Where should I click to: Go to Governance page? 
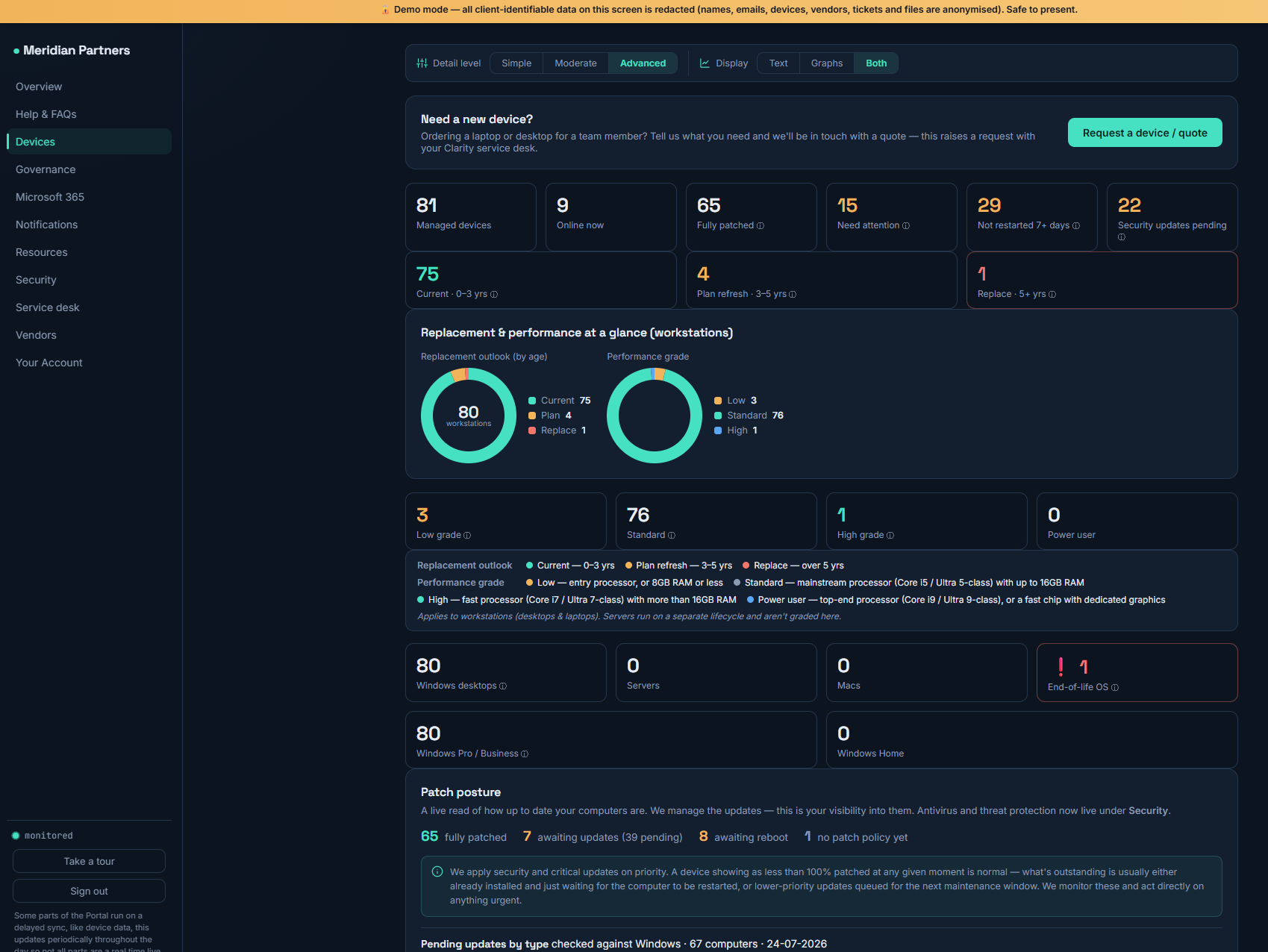[89, 169]
